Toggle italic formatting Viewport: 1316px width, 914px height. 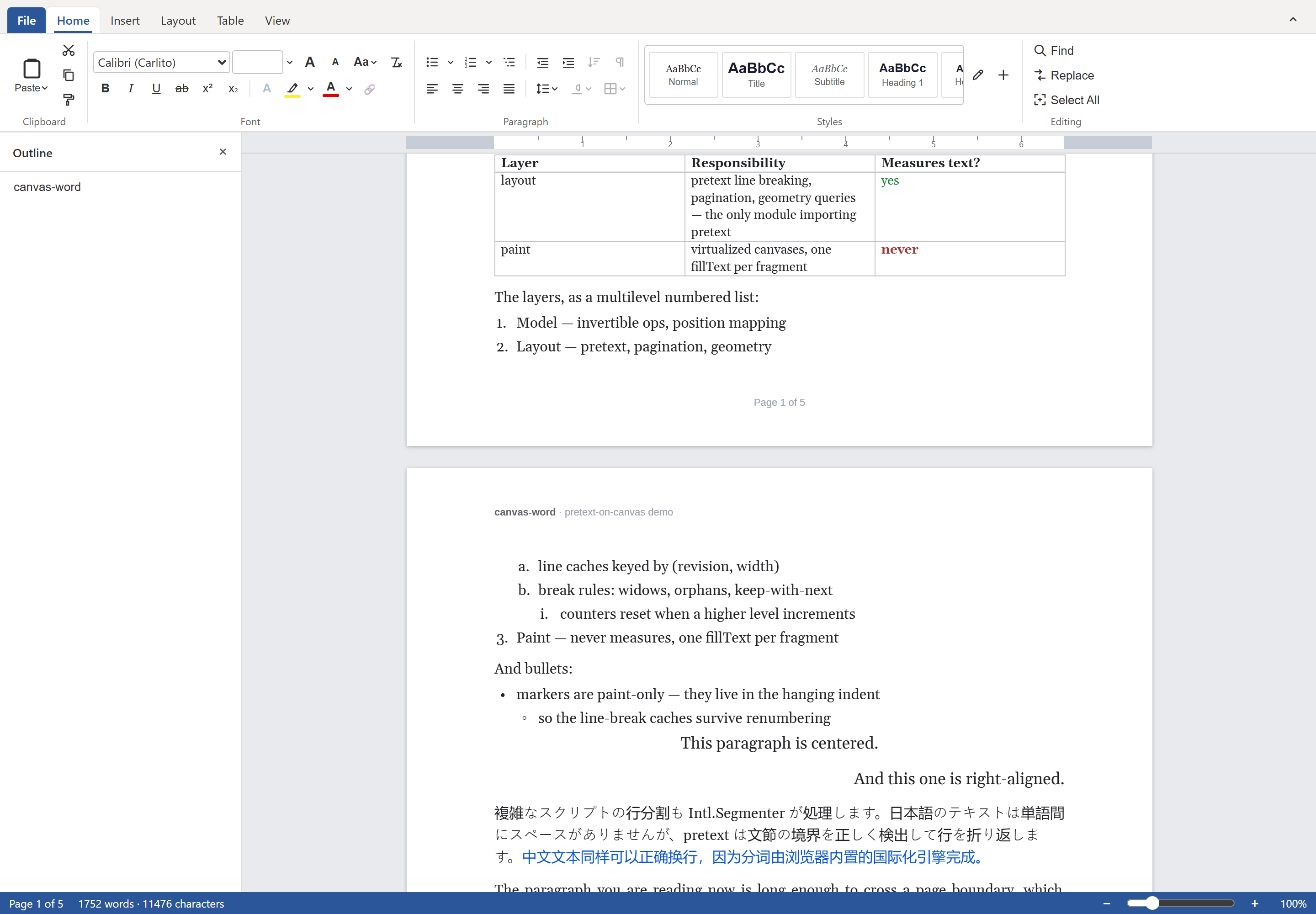(x=131, y=88)
